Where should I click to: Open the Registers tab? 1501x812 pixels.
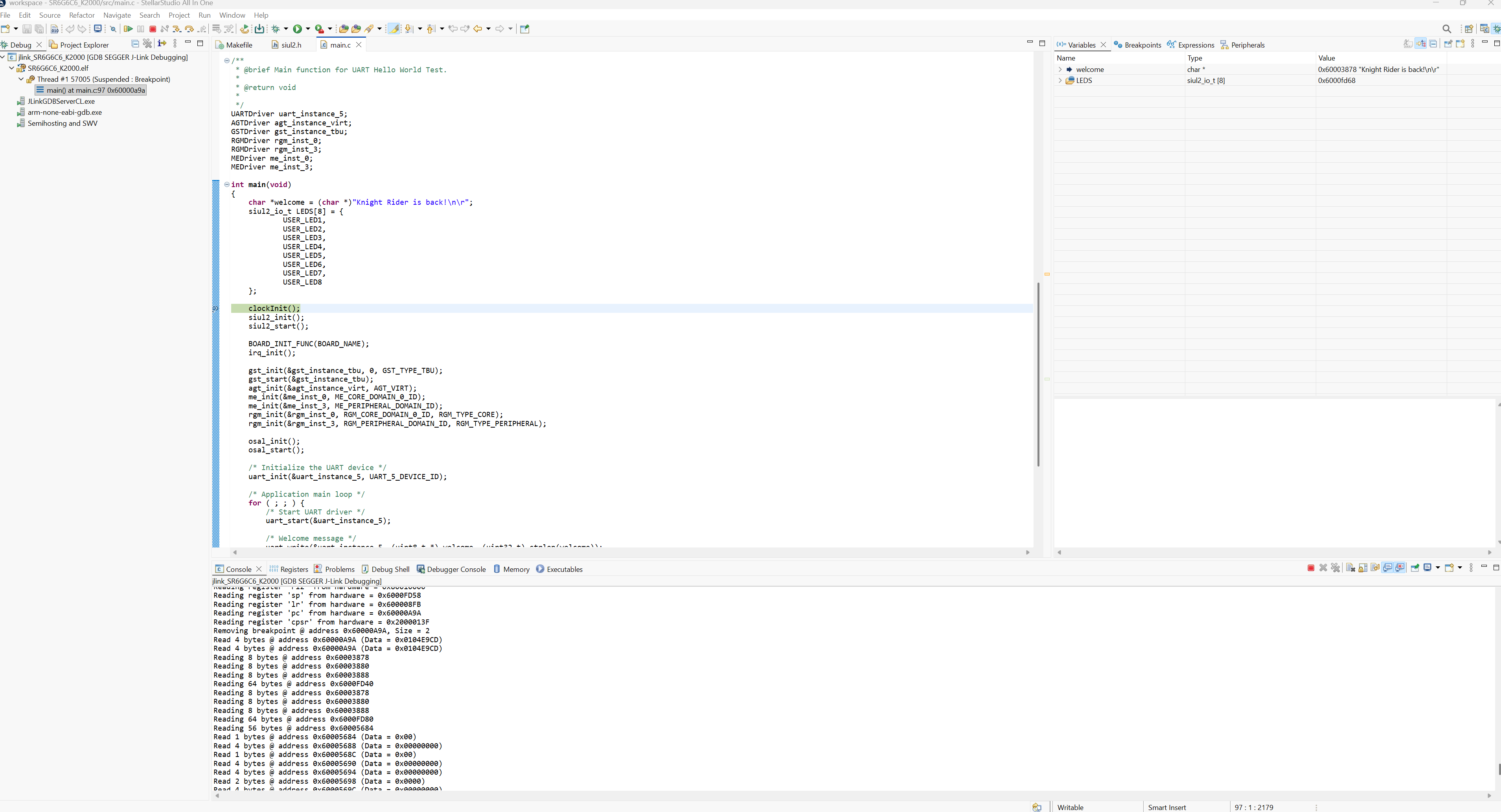[289, 569]
